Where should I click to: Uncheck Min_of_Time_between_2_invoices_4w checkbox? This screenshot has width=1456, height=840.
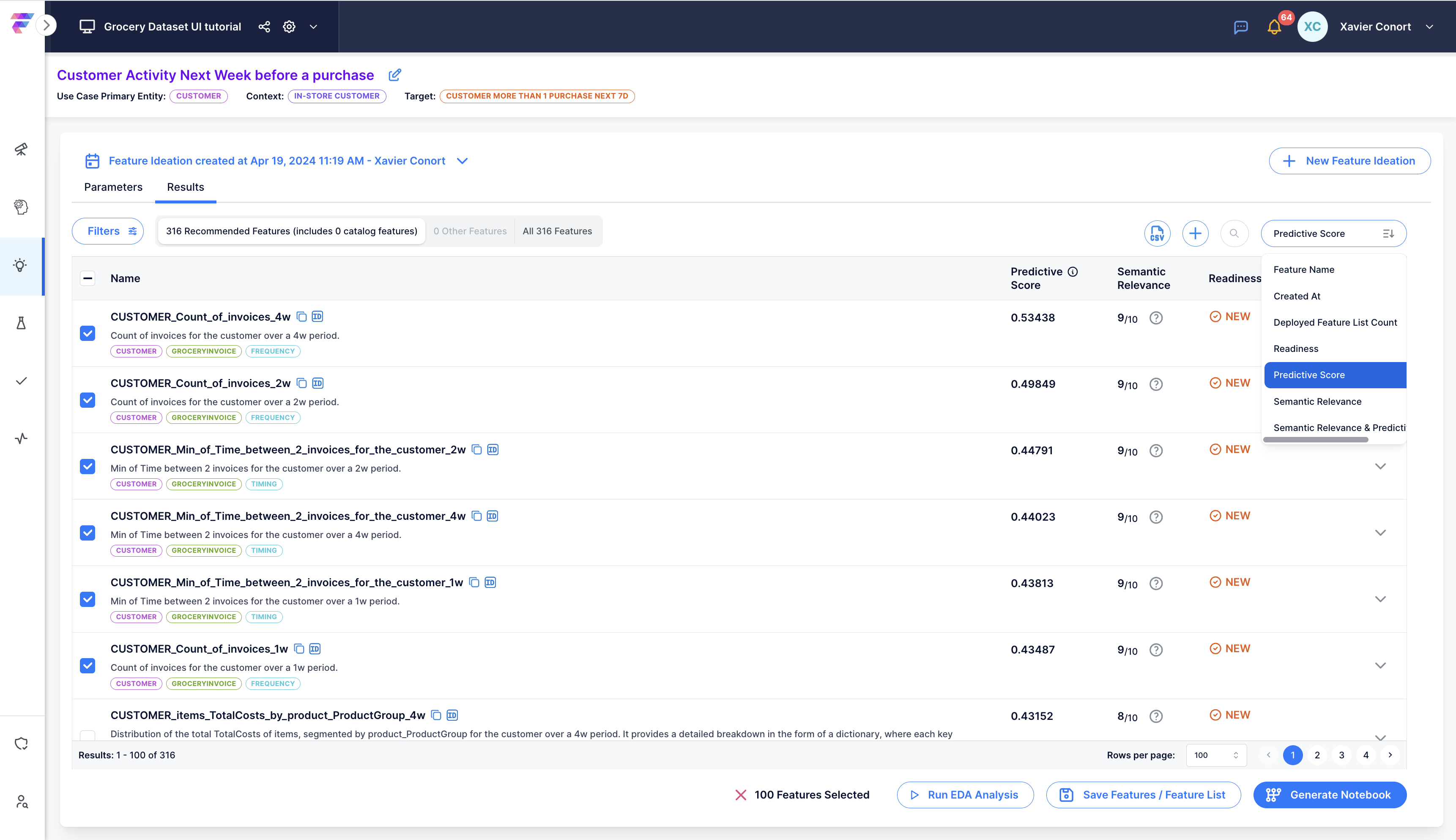tap(88, 533)
